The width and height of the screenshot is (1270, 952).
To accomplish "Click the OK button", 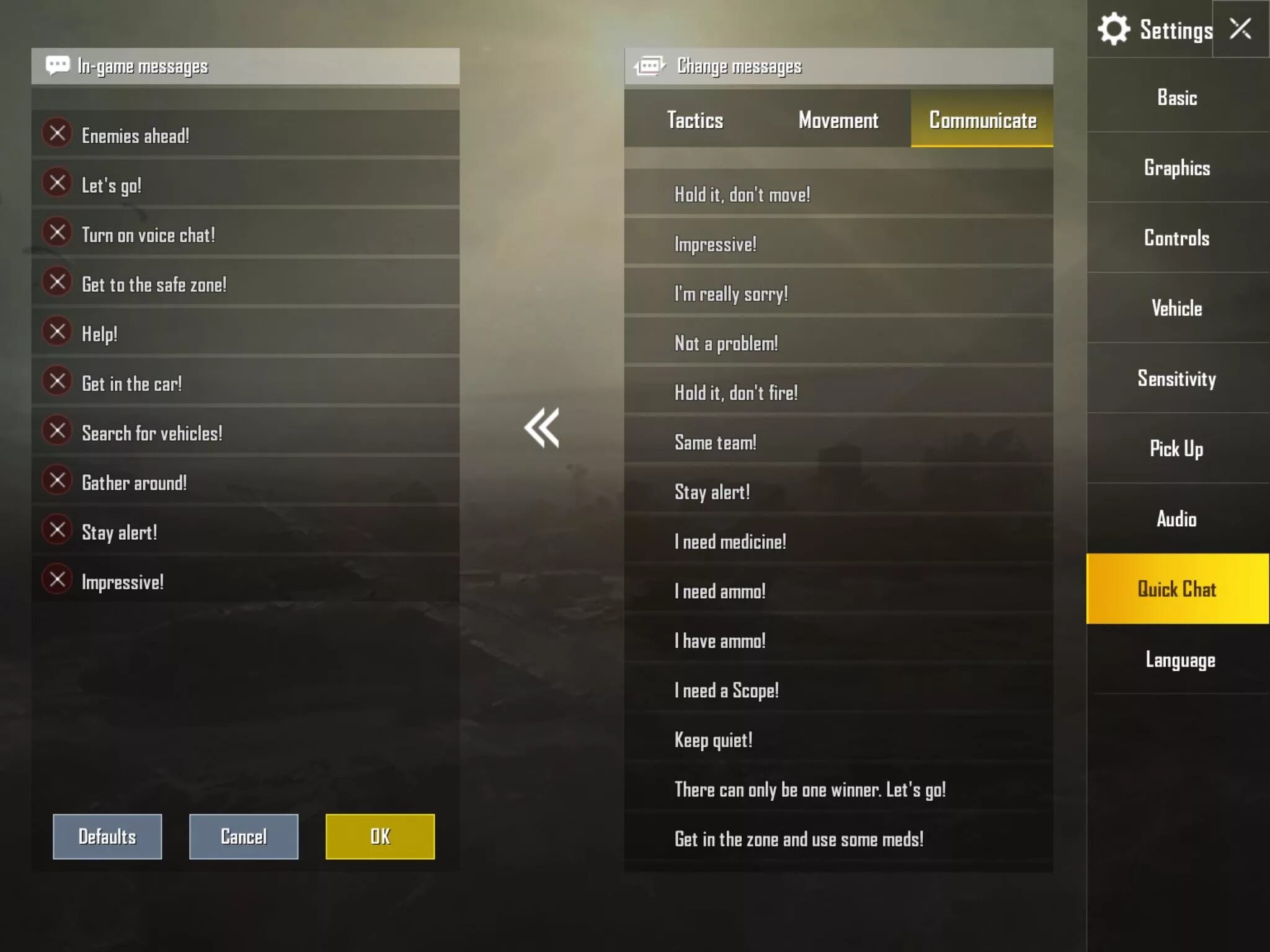I will point(380,836).
